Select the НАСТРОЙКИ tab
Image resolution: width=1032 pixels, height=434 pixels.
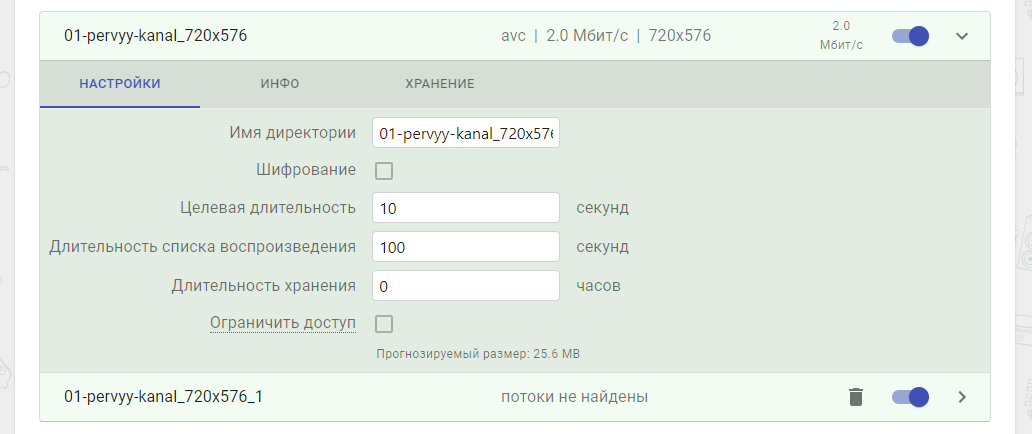pyautogui.click(x=120, y=84)
